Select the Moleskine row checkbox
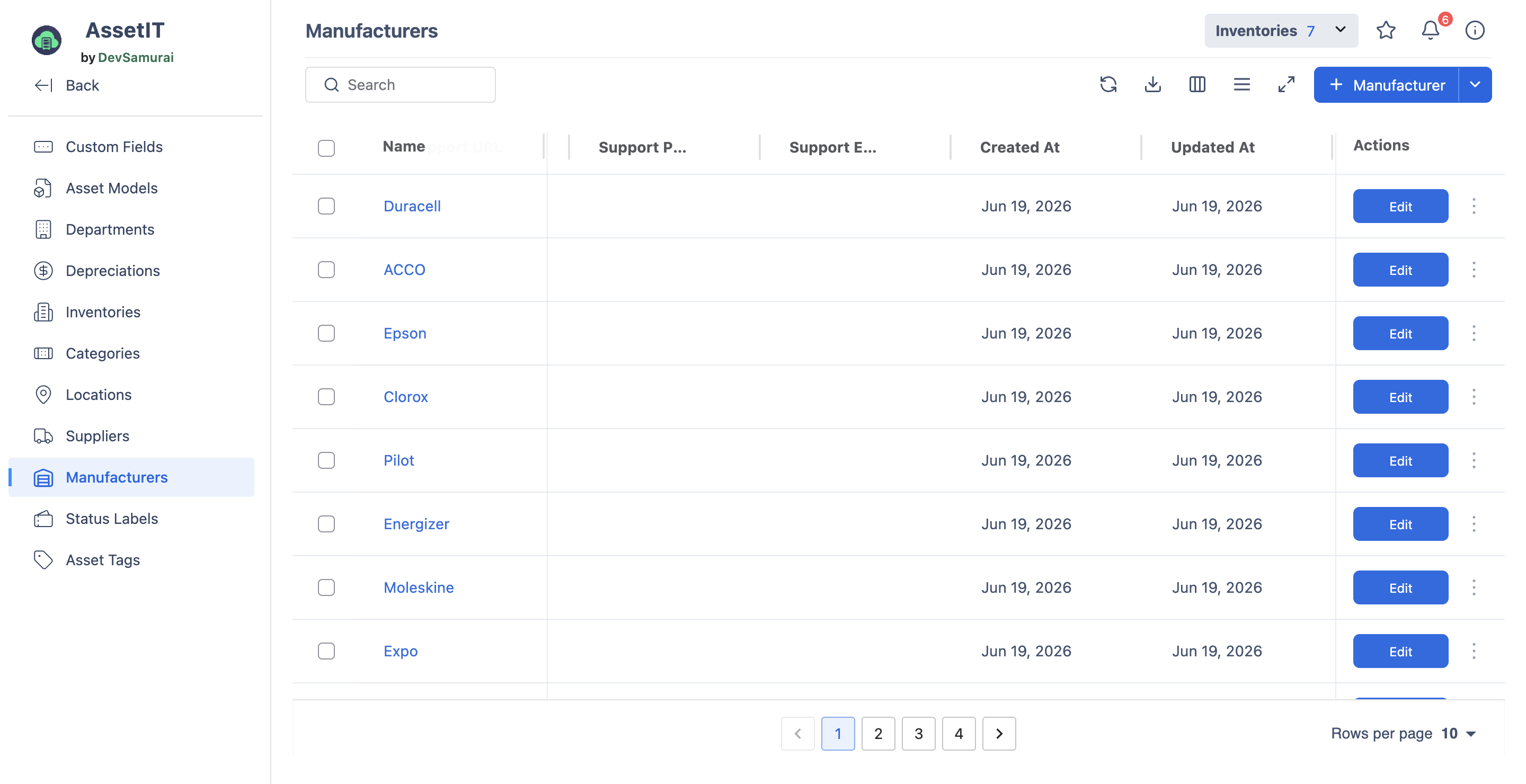1526x784 pixels. pos(326,587)
